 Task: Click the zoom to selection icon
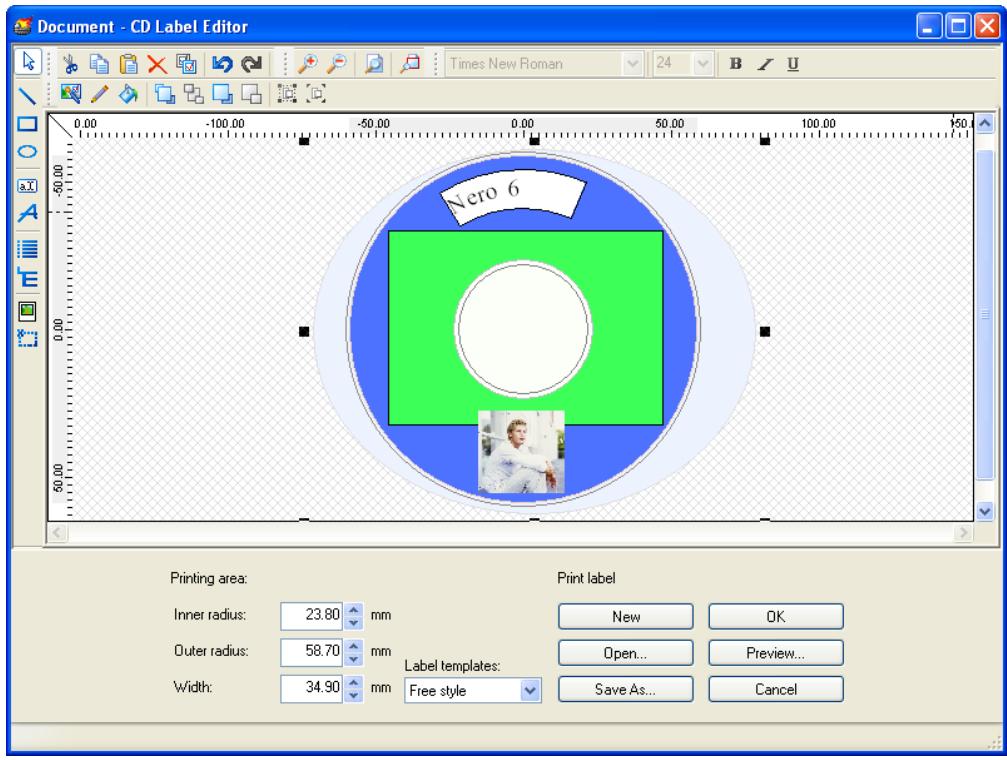coord(410,64)
